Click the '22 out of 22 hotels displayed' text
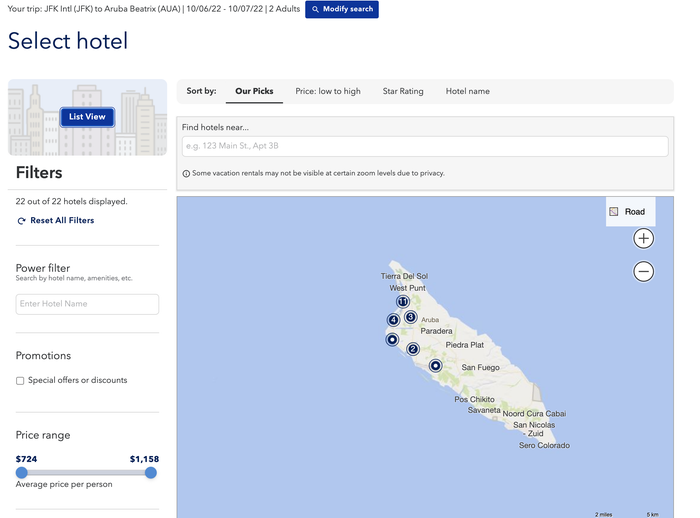 [71, 201]
